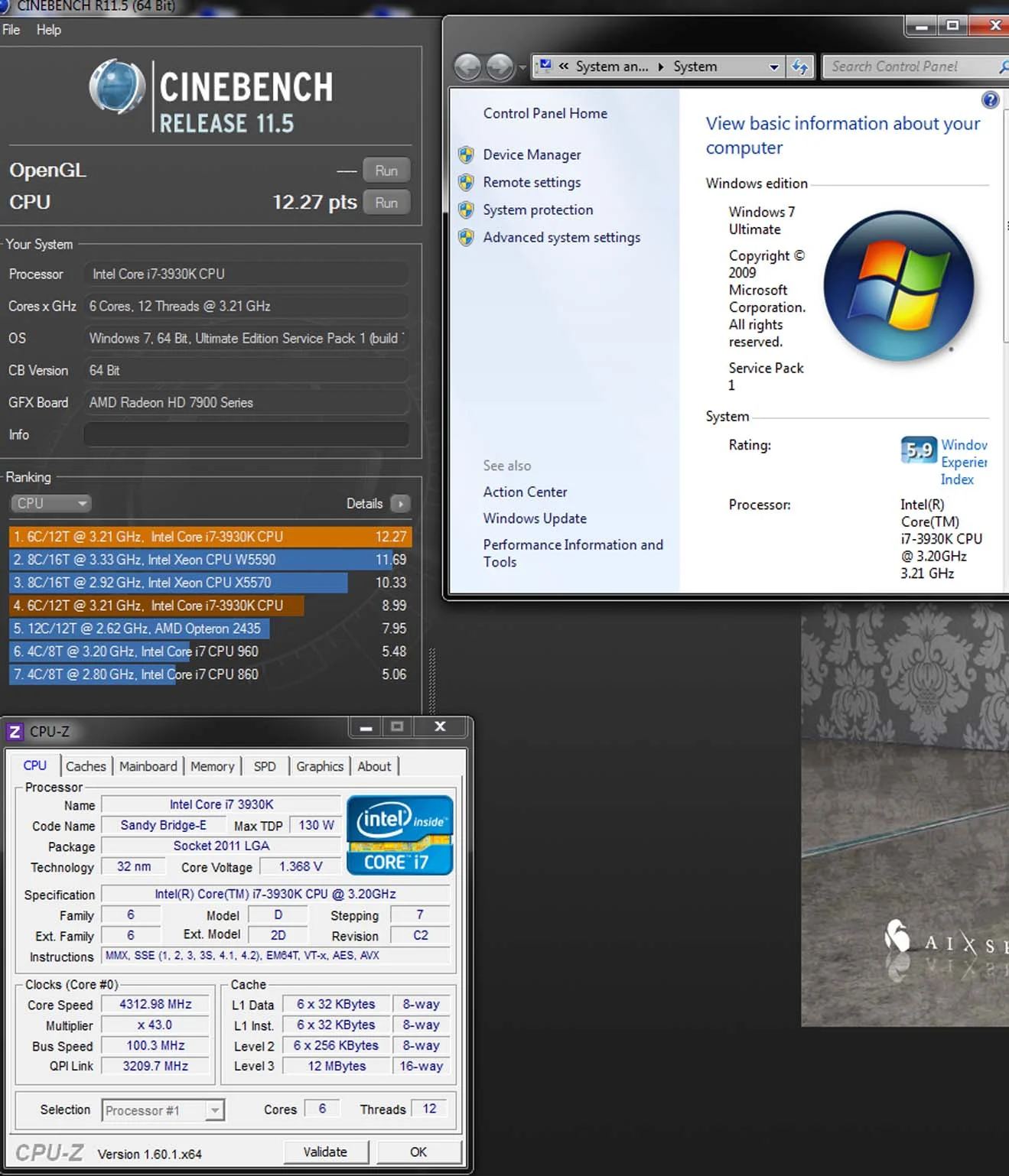Click the Cinebench globe logo
Viewport: 1009px width, 1176px height.
point(117,86)
